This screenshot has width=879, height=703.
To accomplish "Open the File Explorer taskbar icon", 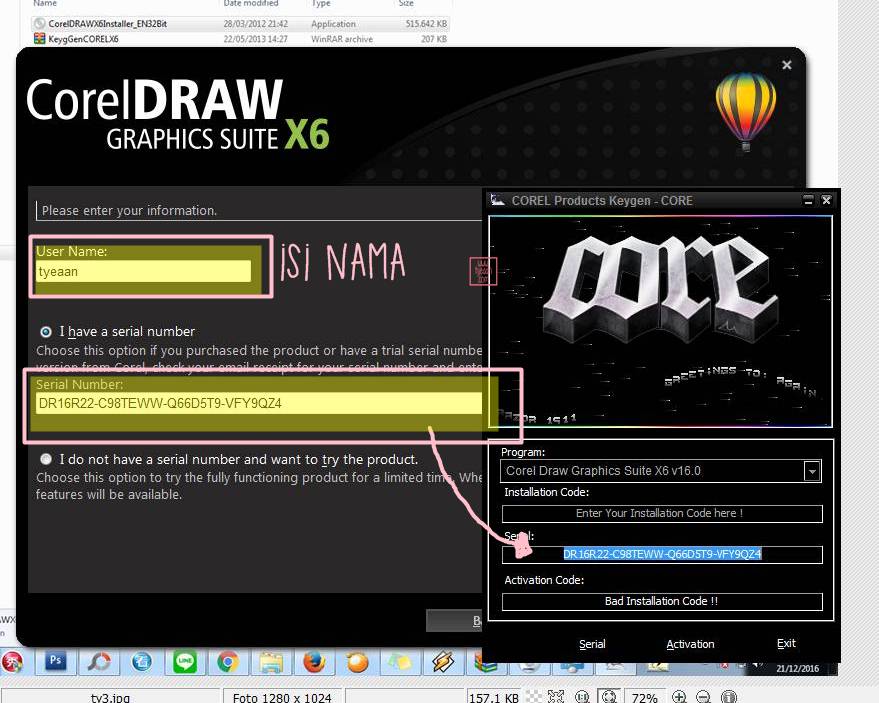I will click(271, 663).
